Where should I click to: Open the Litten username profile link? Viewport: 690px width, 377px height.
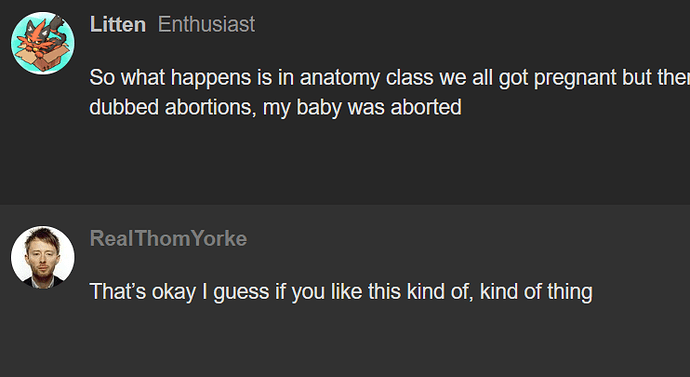click(117, 24)
